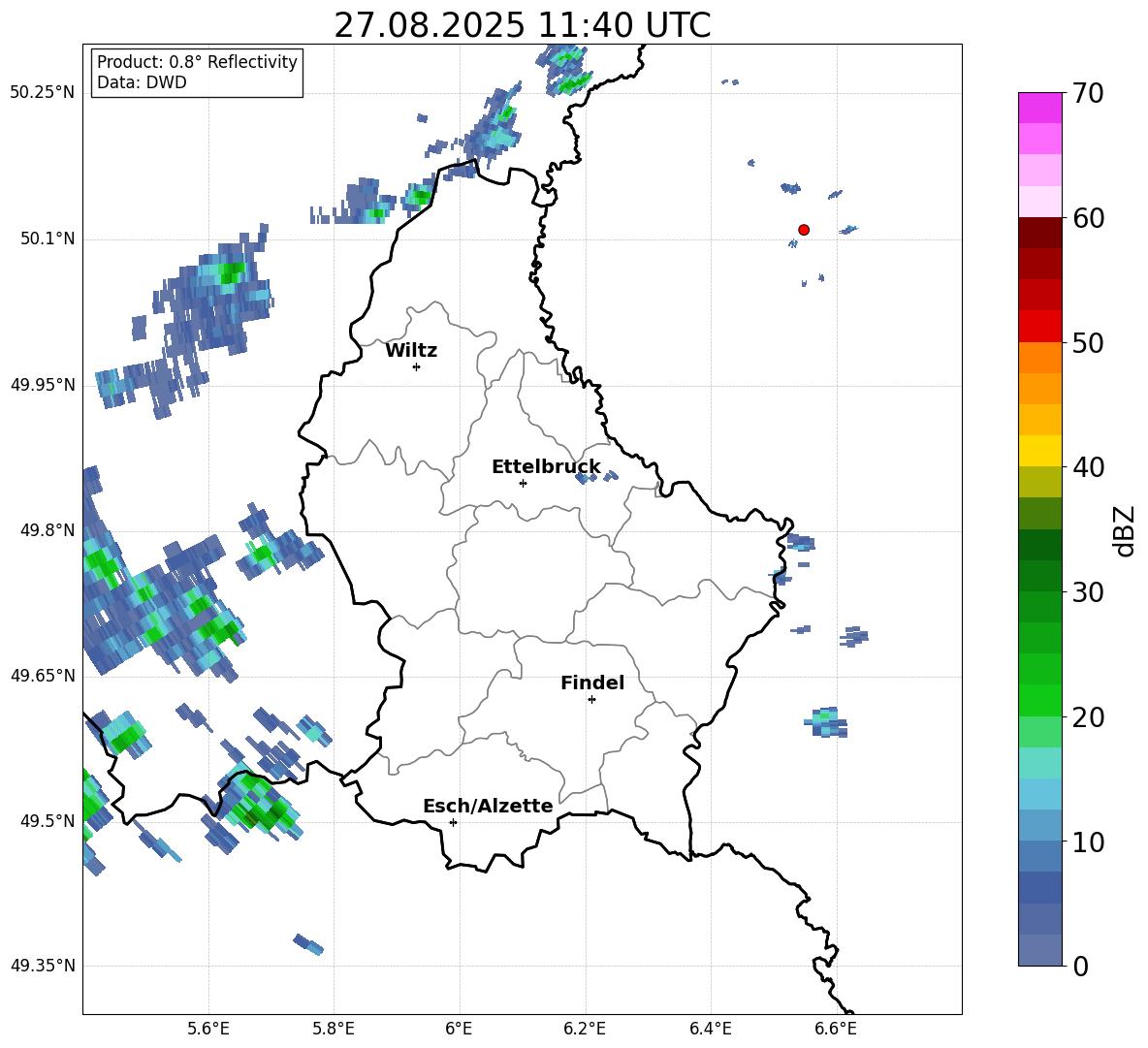Pick the dark red colorbar swatch below 60
Screen dimensions: 1148x1048
1039,233
